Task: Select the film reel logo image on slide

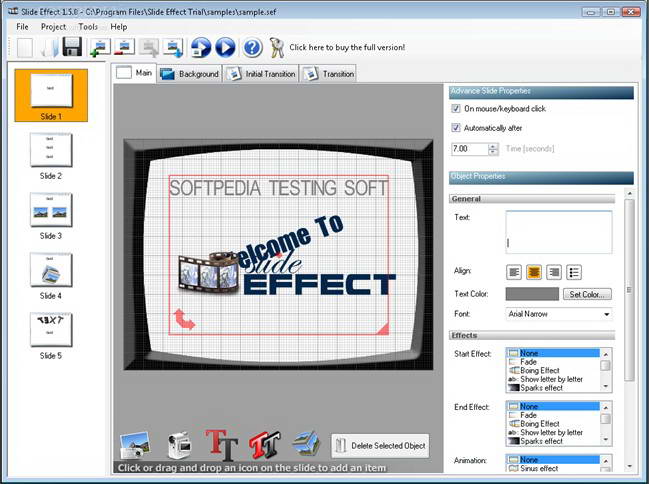Action: click(209, 273)
